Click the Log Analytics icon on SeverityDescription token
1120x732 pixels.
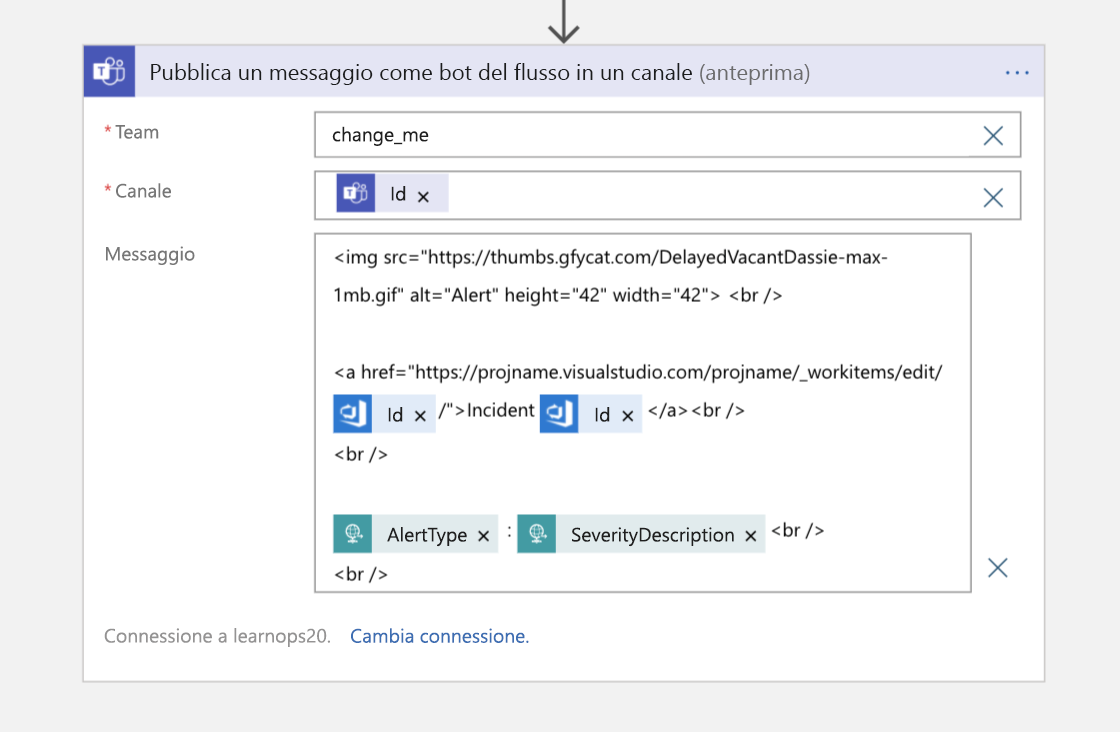[539, 534]
